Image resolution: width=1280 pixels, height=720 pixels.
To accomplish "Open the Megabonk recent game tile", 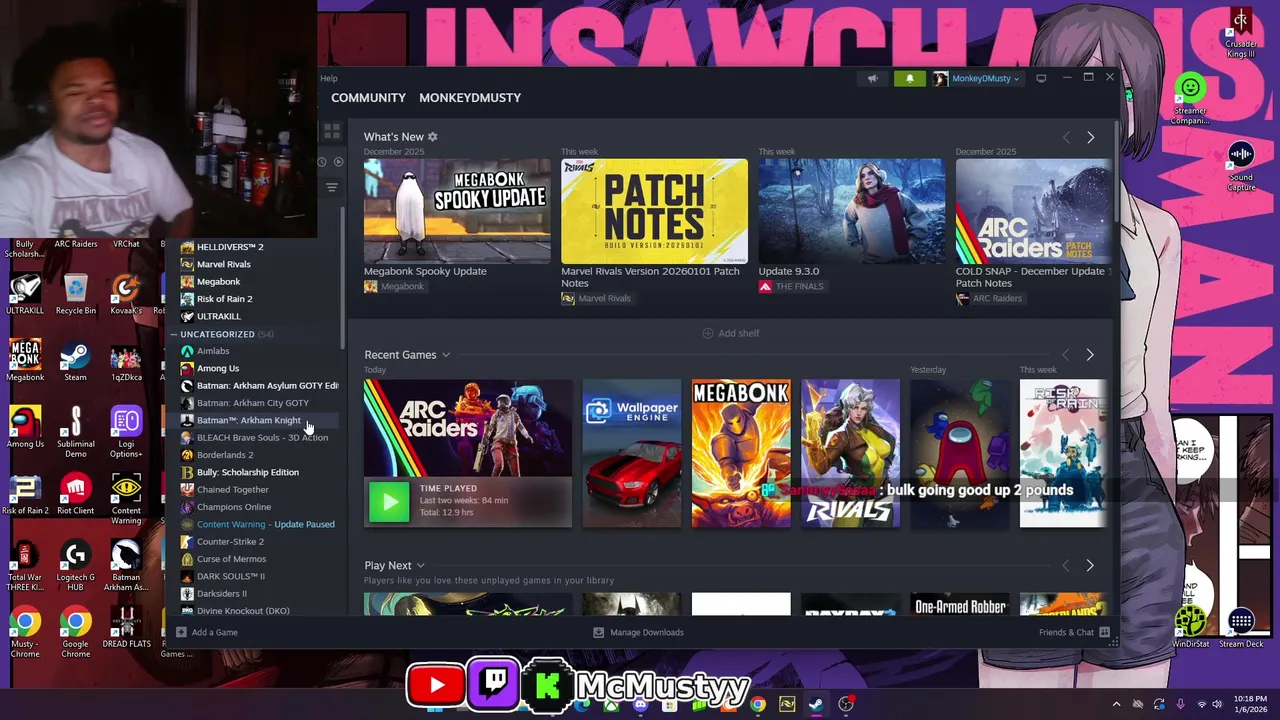I will [x=740, y=453].
